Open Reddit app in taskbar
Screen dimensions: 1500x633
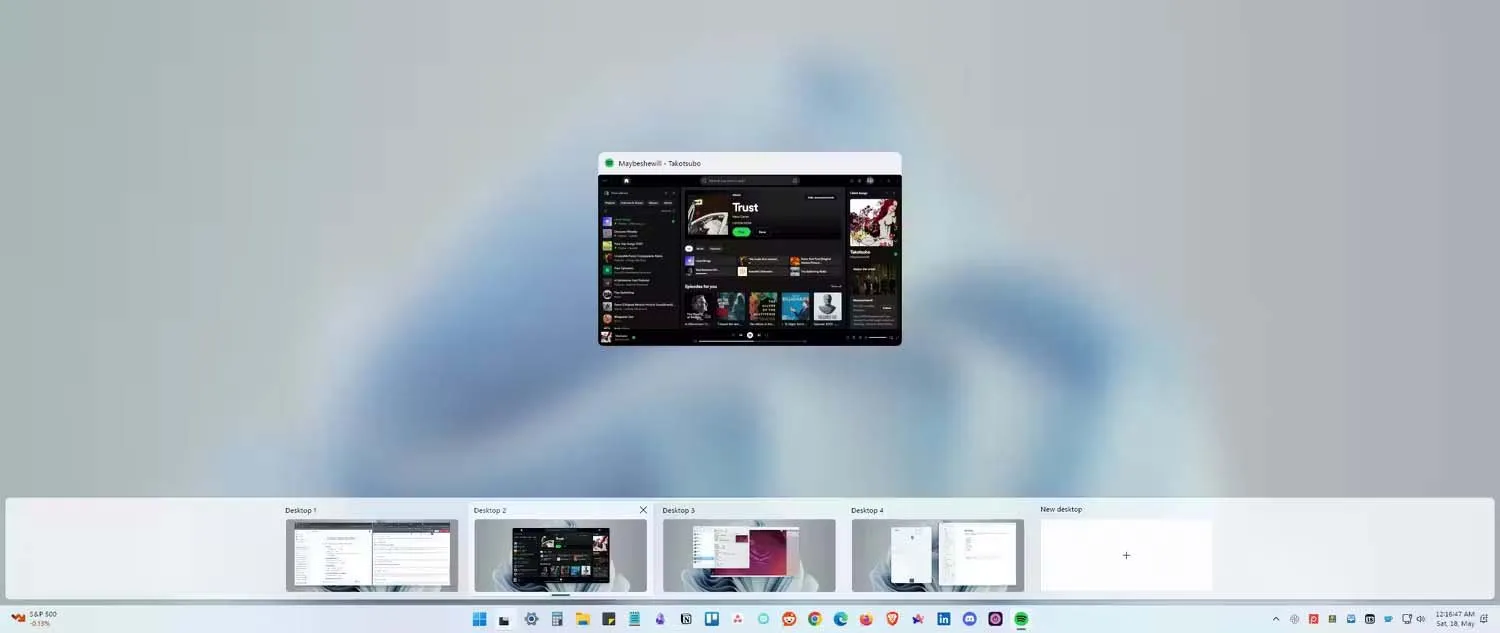tap(789, 619)
